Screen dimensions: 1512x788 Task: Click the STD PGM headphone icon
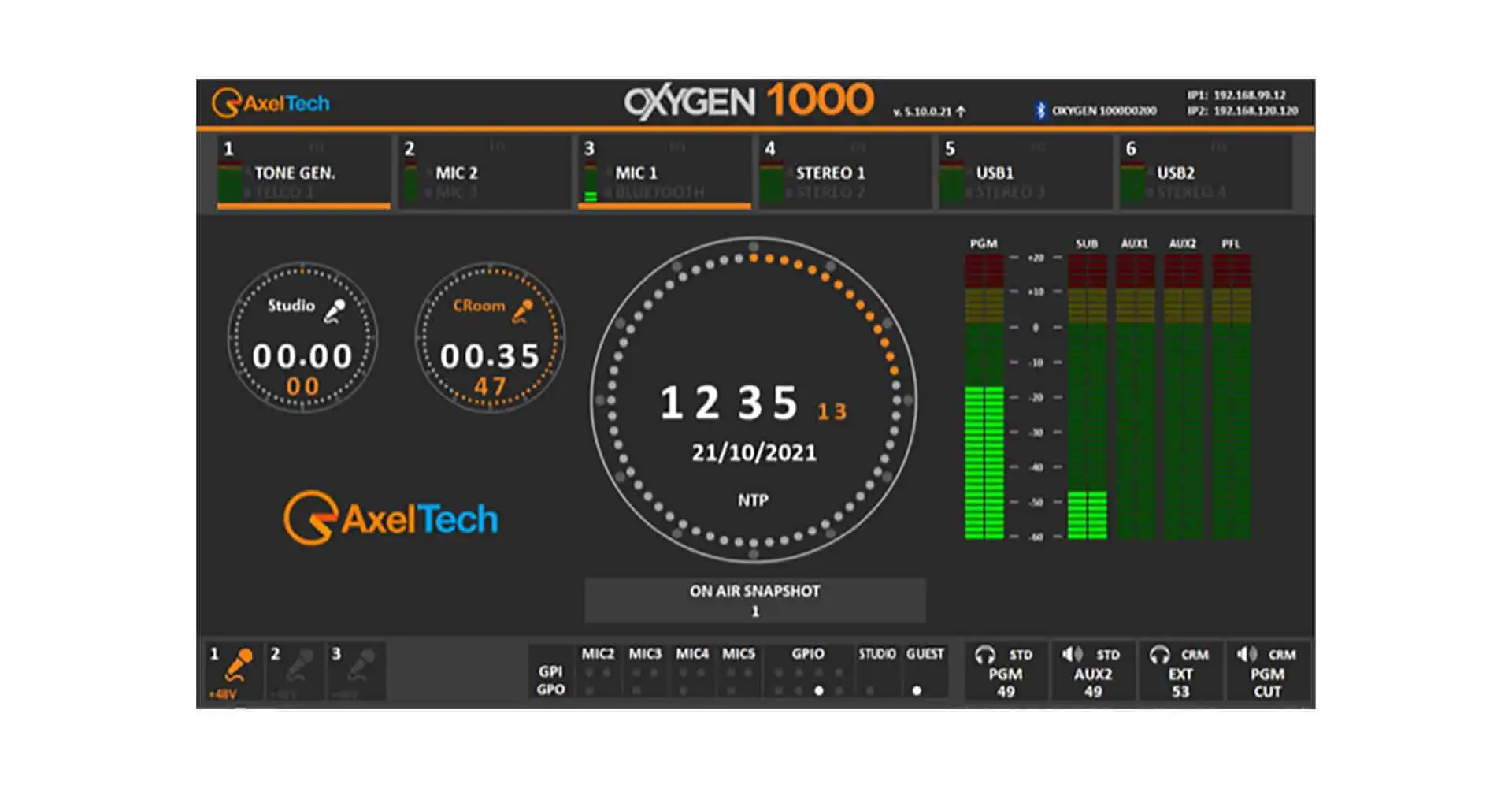coord(986,653)
